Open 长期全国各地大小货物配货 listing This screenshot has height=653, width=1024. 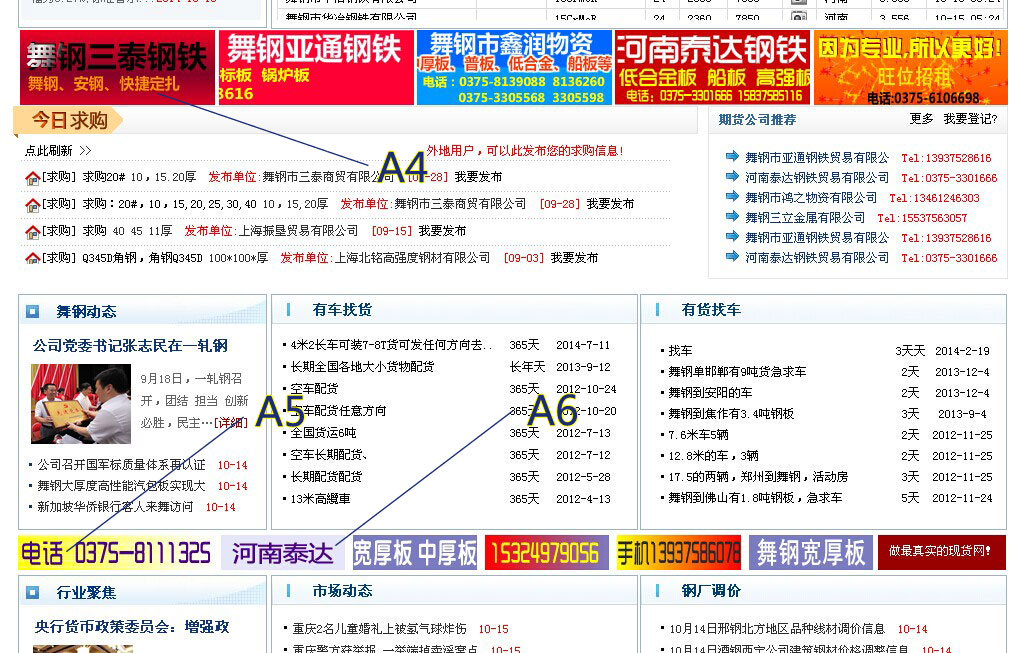(x=362, y=367)
